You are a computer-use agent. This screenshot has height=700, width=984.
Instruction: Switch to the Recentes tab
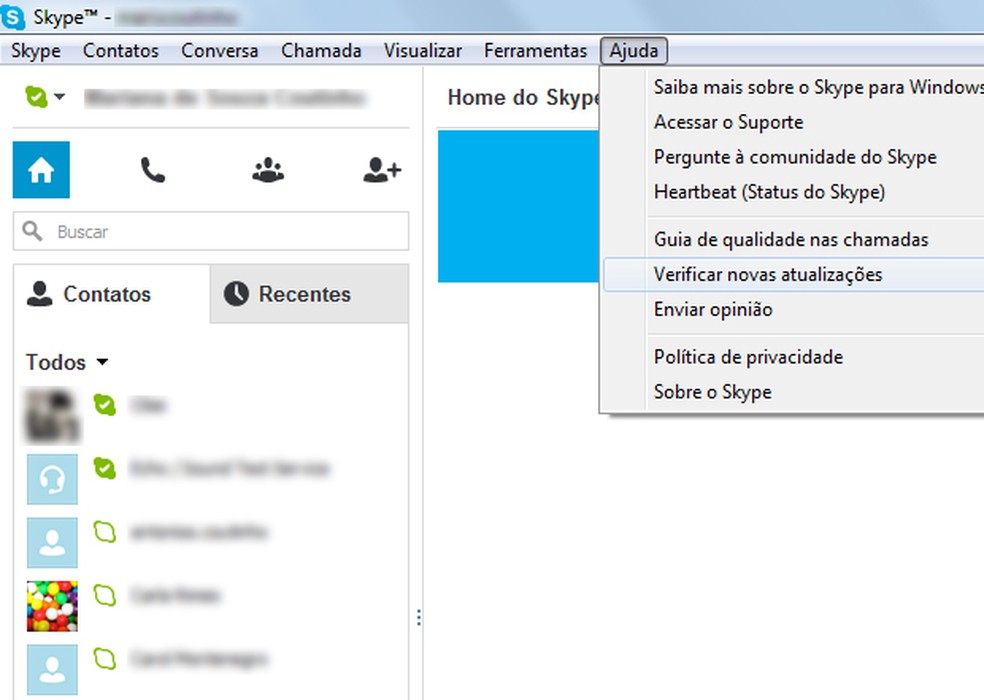pyautogui.click(x=309, y=294)
